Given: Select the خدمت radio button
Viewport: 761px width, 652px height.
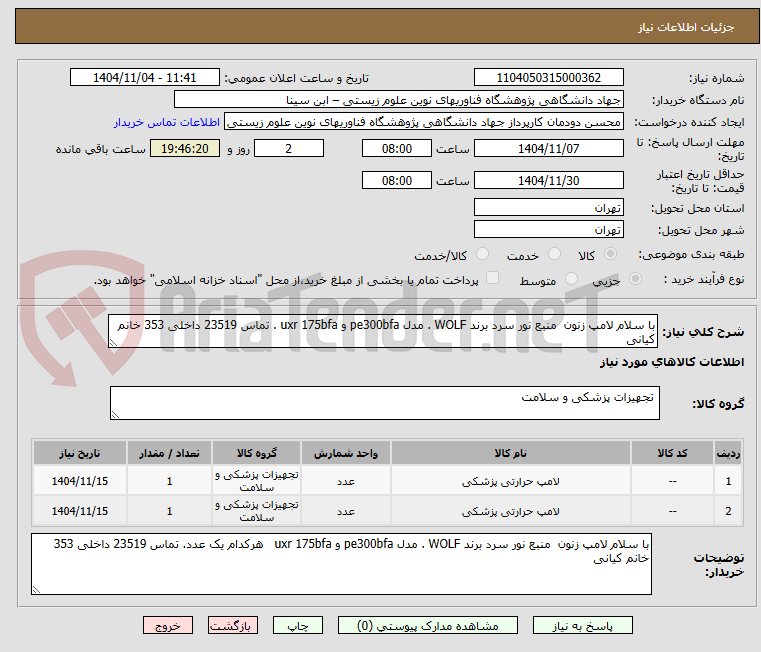Looking at the screenshot, I should 554,253.
